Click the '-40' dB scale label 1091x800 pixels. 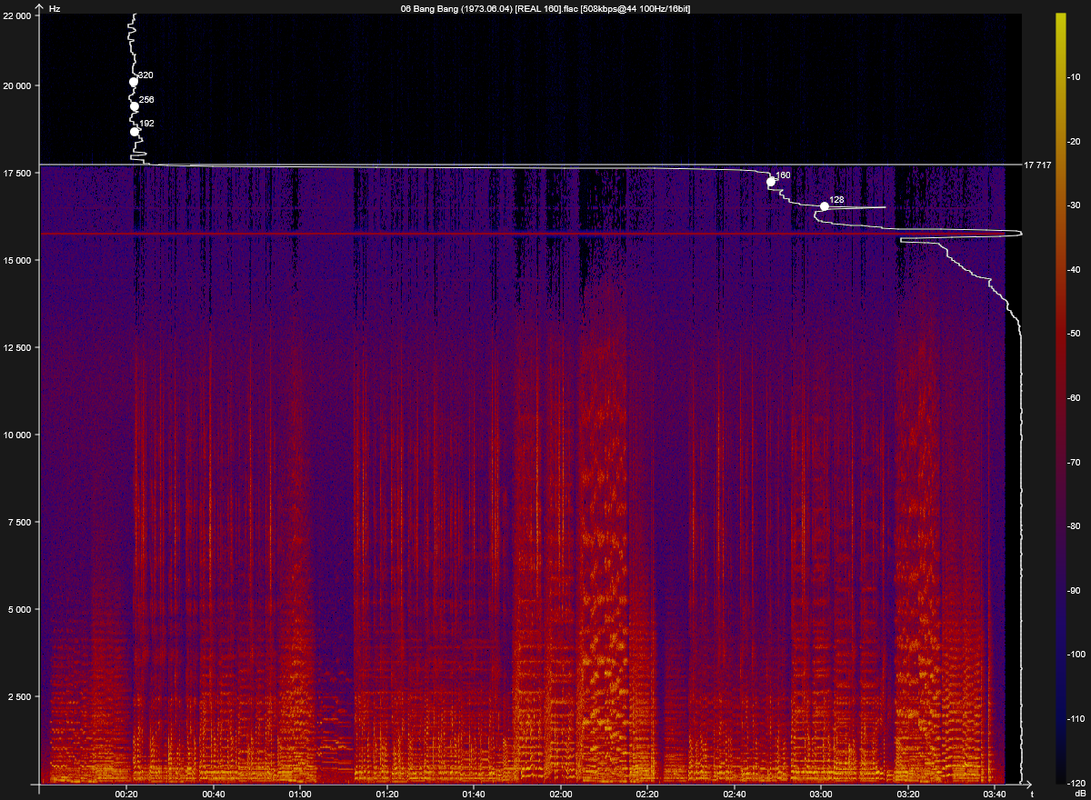tap(1074, 270)
